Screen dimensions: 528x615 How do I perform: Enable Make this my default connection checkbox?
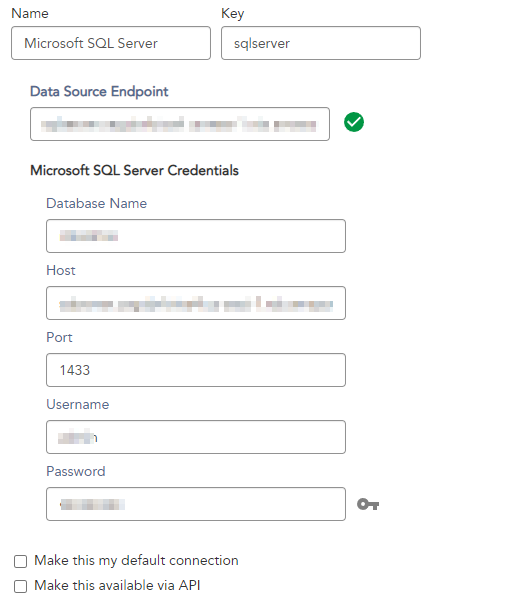20,561
